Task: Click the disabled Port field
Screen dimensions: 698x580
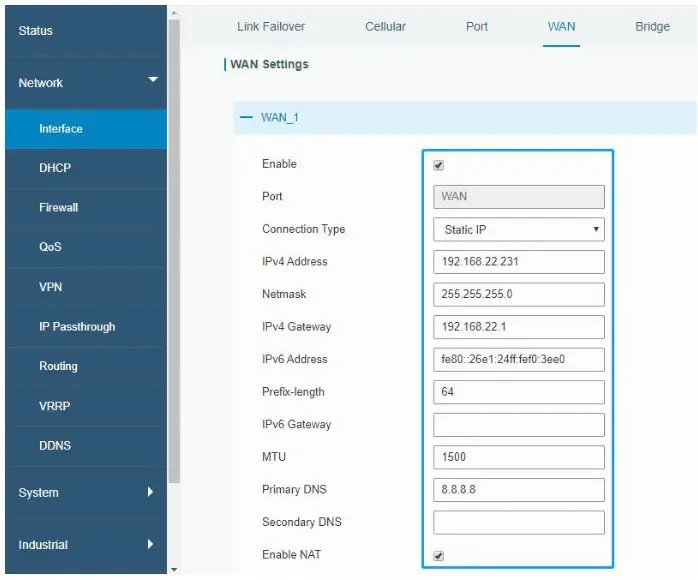Action: [x=519, y=197]
